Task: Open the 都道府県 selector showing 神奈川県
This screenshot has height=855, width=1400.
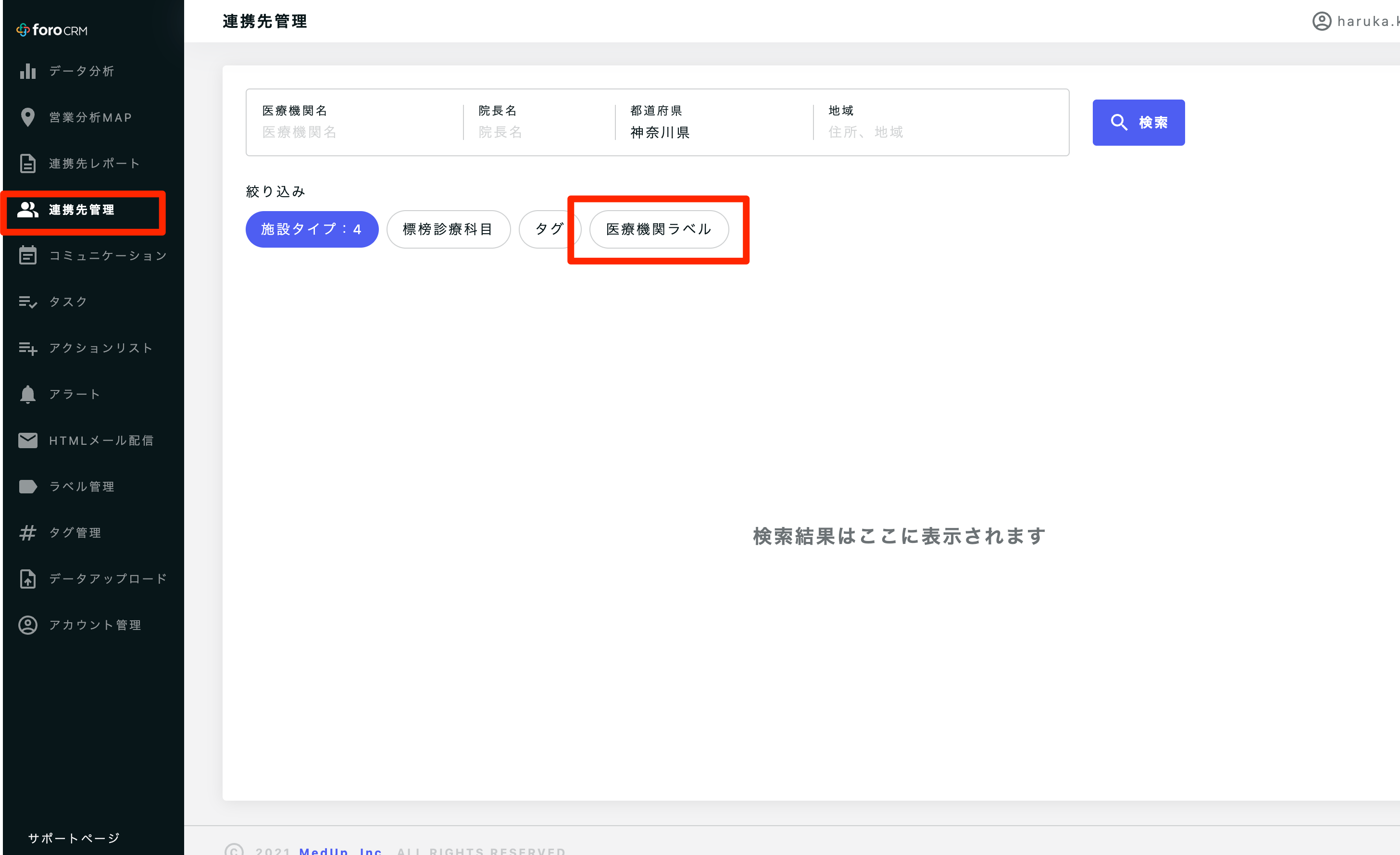Action: click(x=713, y=122)
